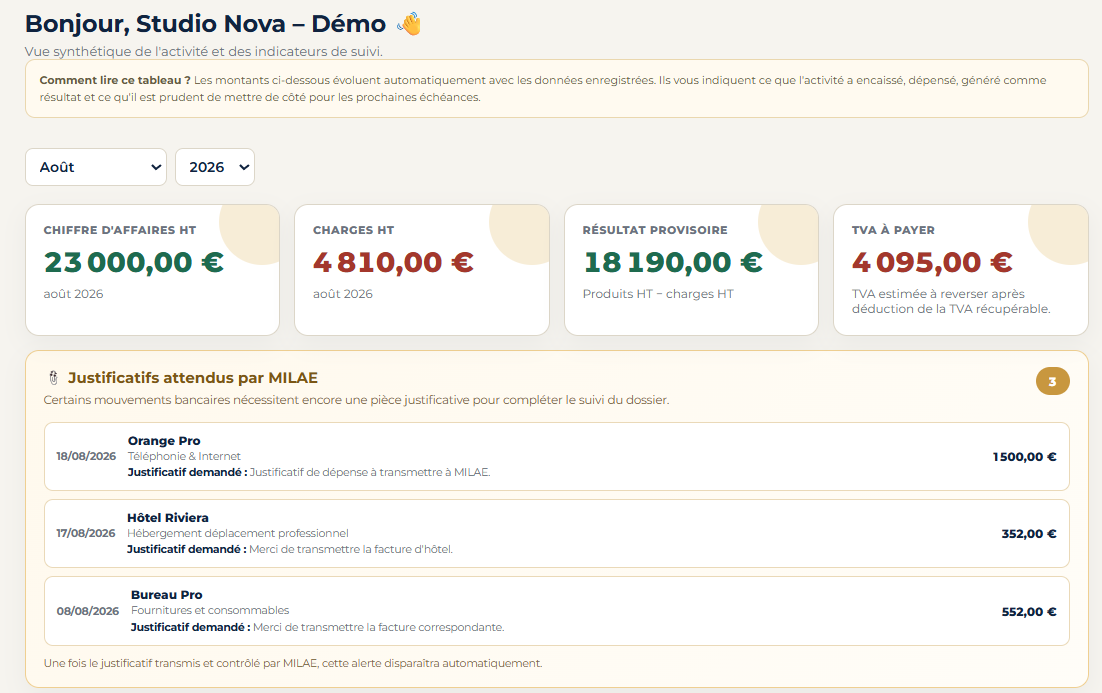Click the date 18/08/2026
This screenshot has height=693, width=1102.
pyautogui.click(x=86, y=456)
